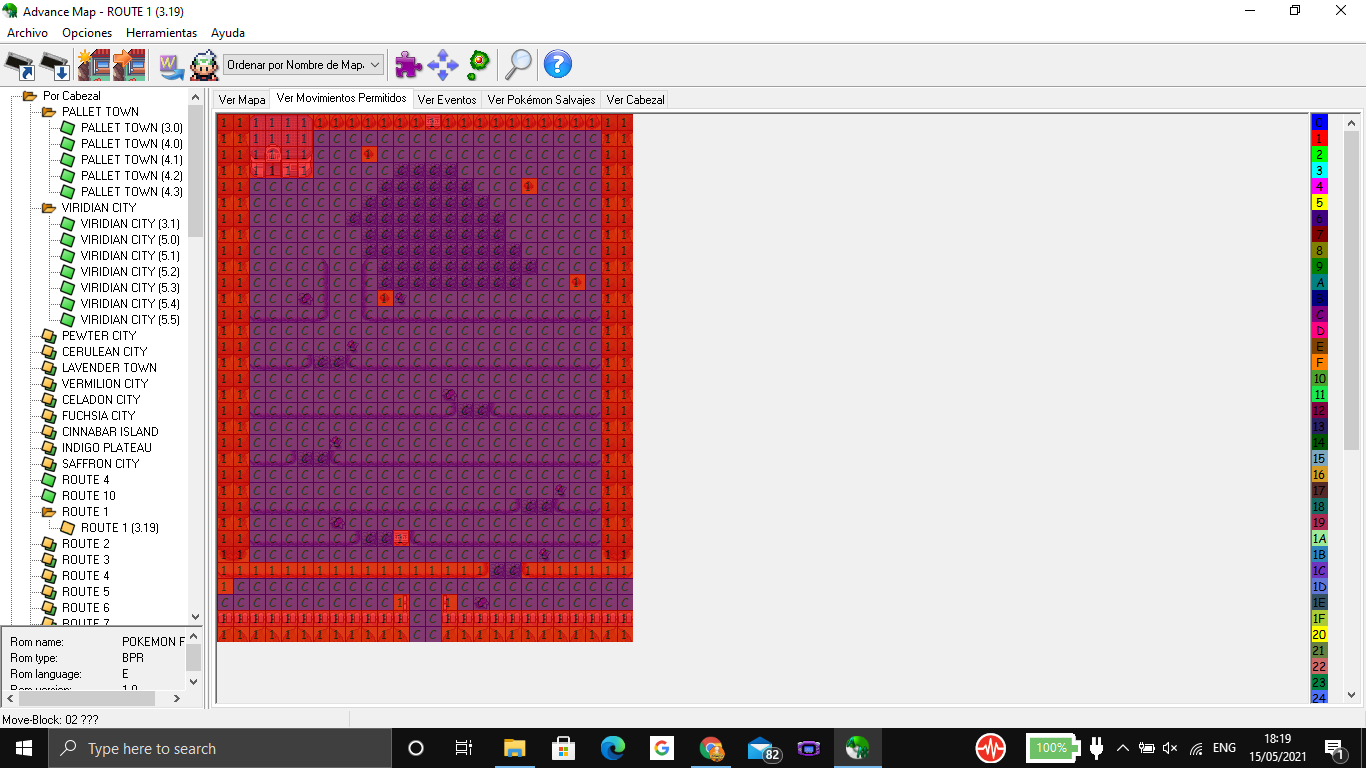
Task: Select movement permission C in the palette
Action: click(1320, 313)
